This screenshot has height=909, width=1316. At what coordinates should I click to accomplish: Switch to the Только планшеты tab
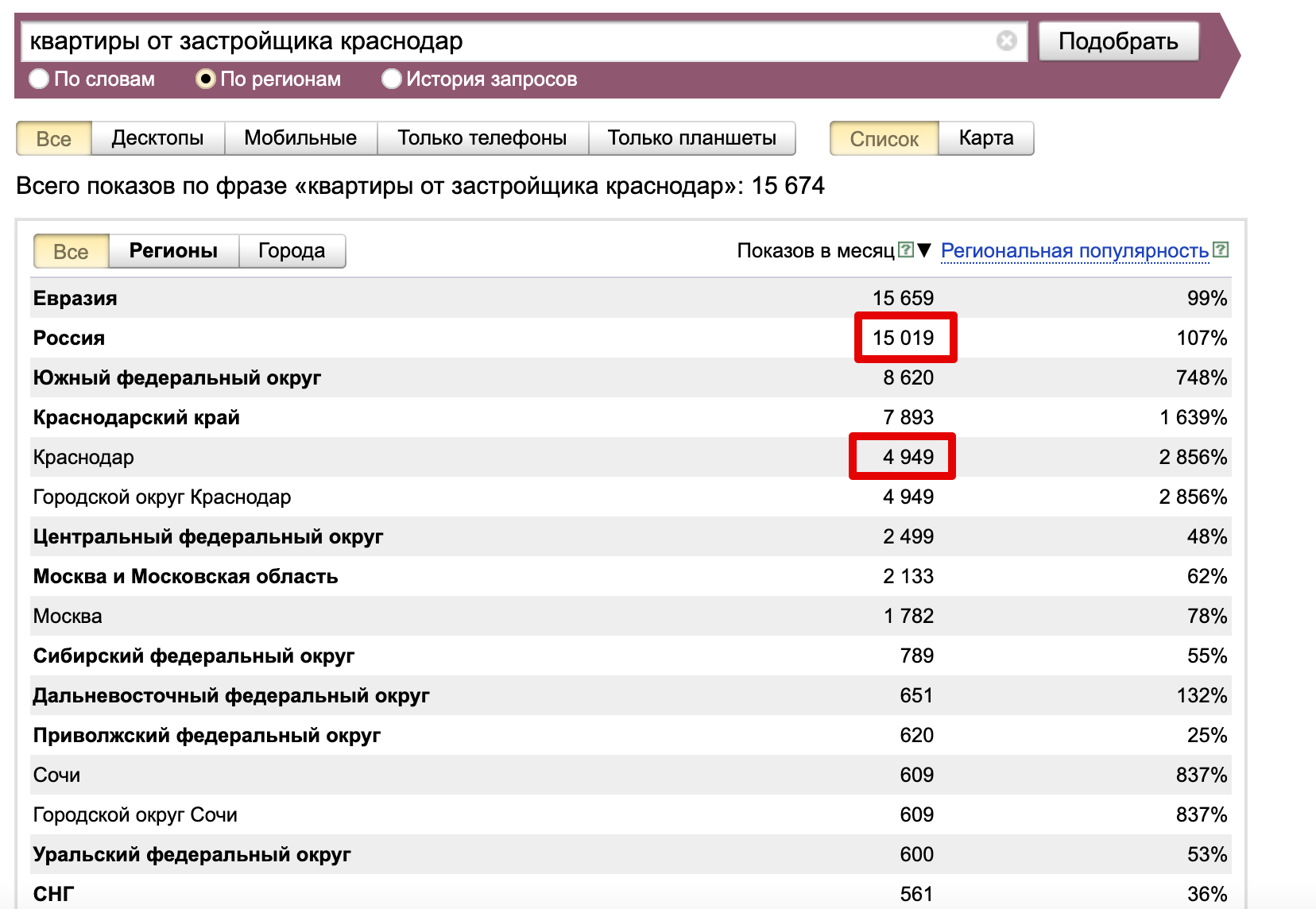coord(692,138)
